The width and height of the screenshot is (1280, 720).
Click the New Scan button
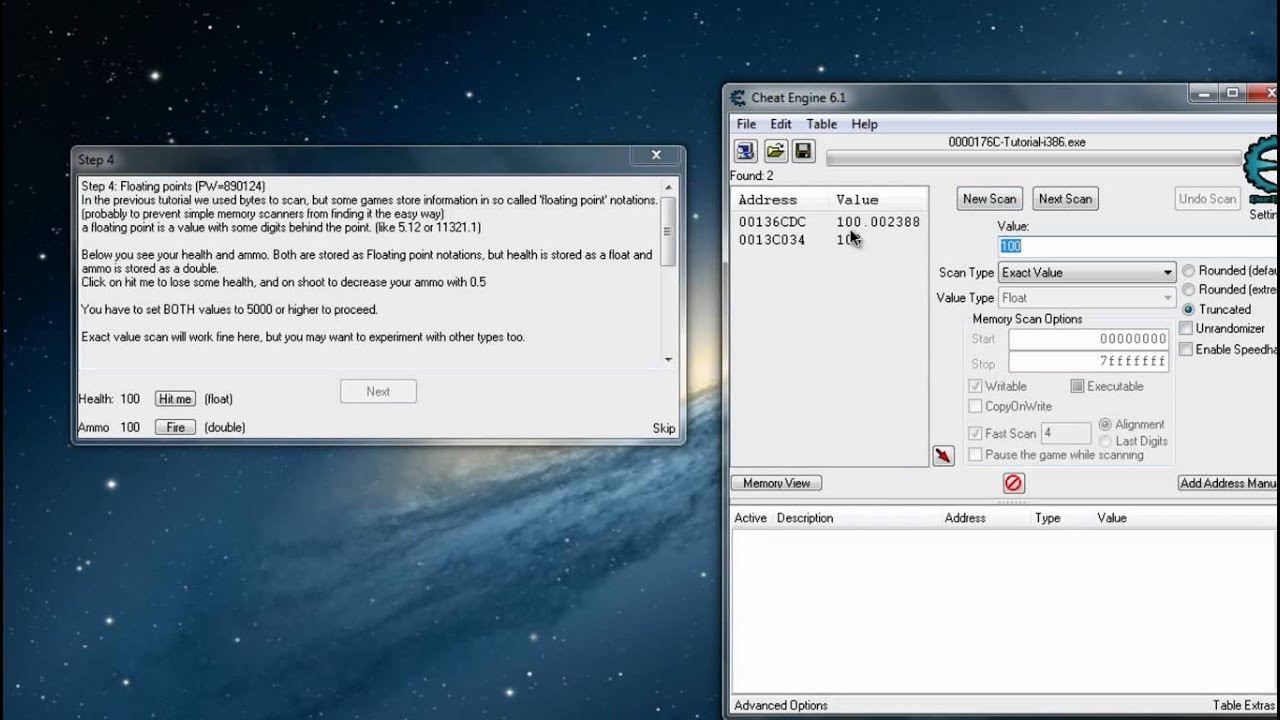click(989, 199)
